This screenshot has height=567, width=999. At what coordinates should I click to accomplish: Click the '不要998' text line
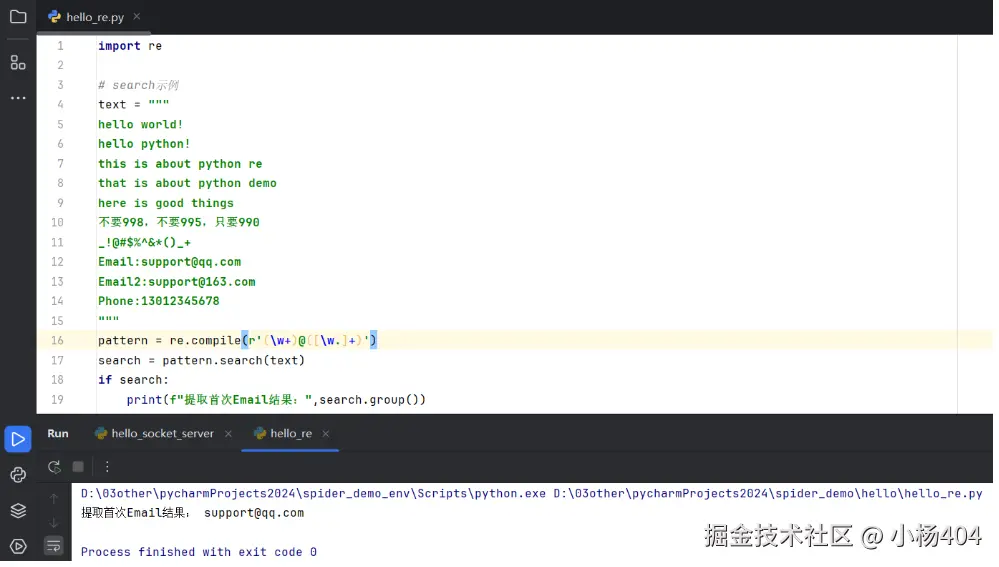tap(178, 222)
